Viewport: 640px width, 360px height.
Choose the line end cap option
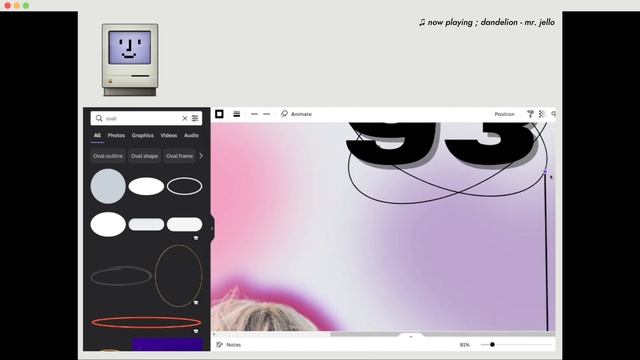(267, 114)
